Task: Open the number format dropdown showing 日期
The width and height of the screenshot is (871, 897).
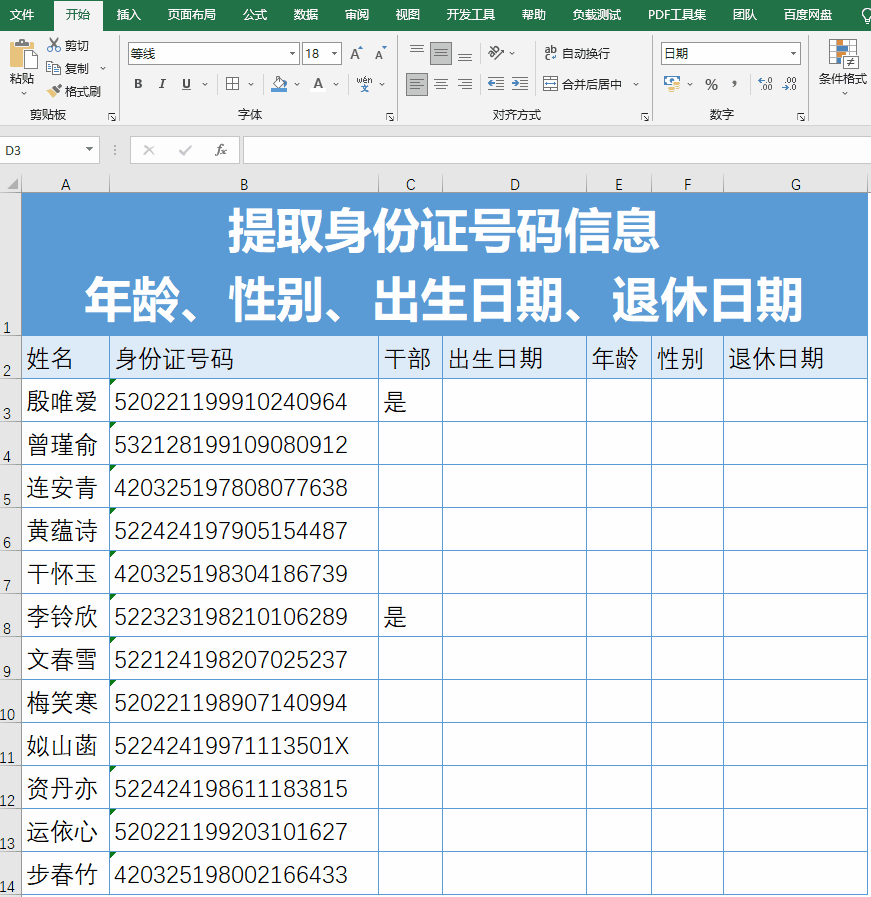Action: coord(793,54)
